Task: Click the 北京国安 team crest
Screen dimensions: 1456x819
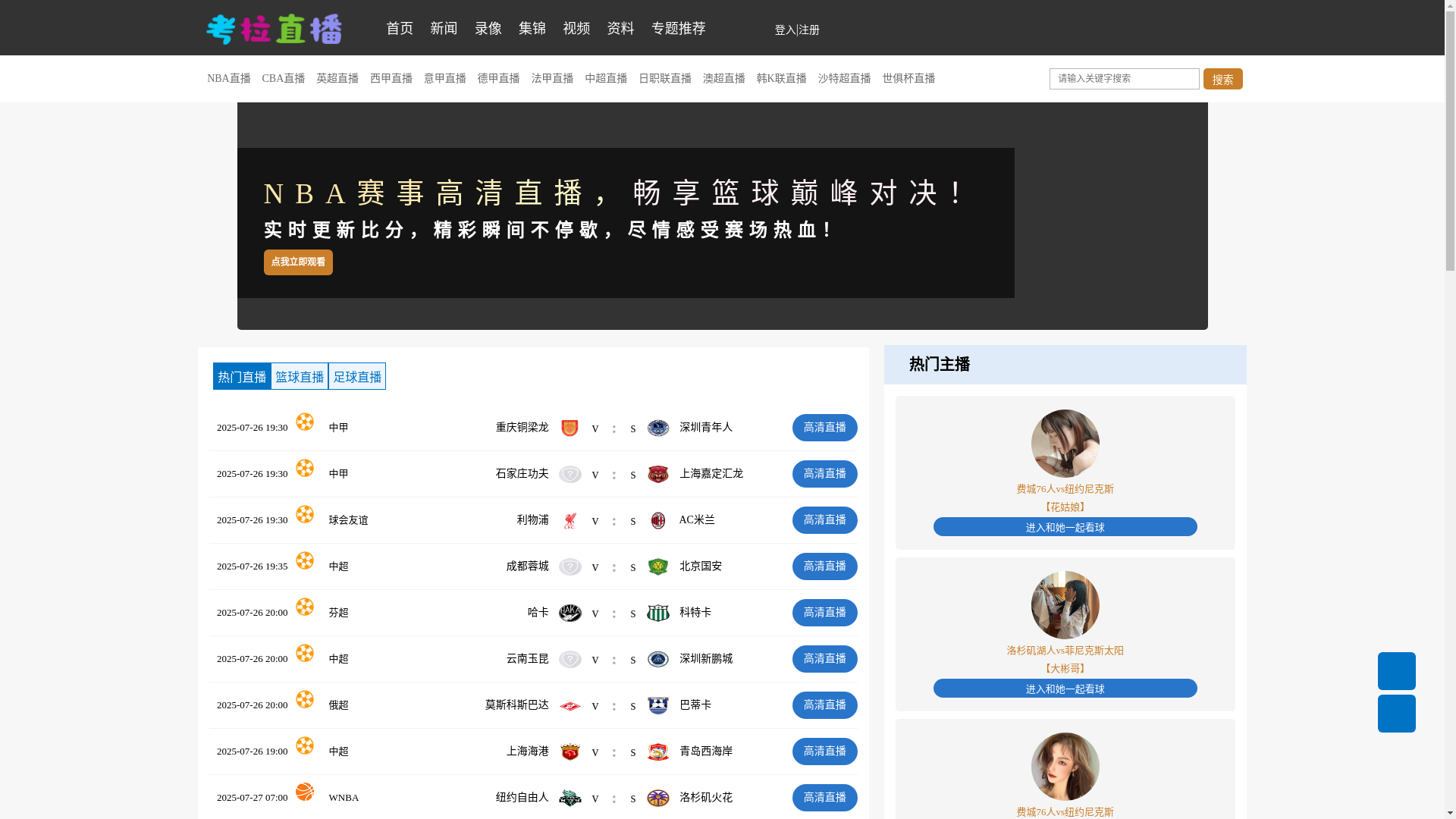Action: coord(657,566)
